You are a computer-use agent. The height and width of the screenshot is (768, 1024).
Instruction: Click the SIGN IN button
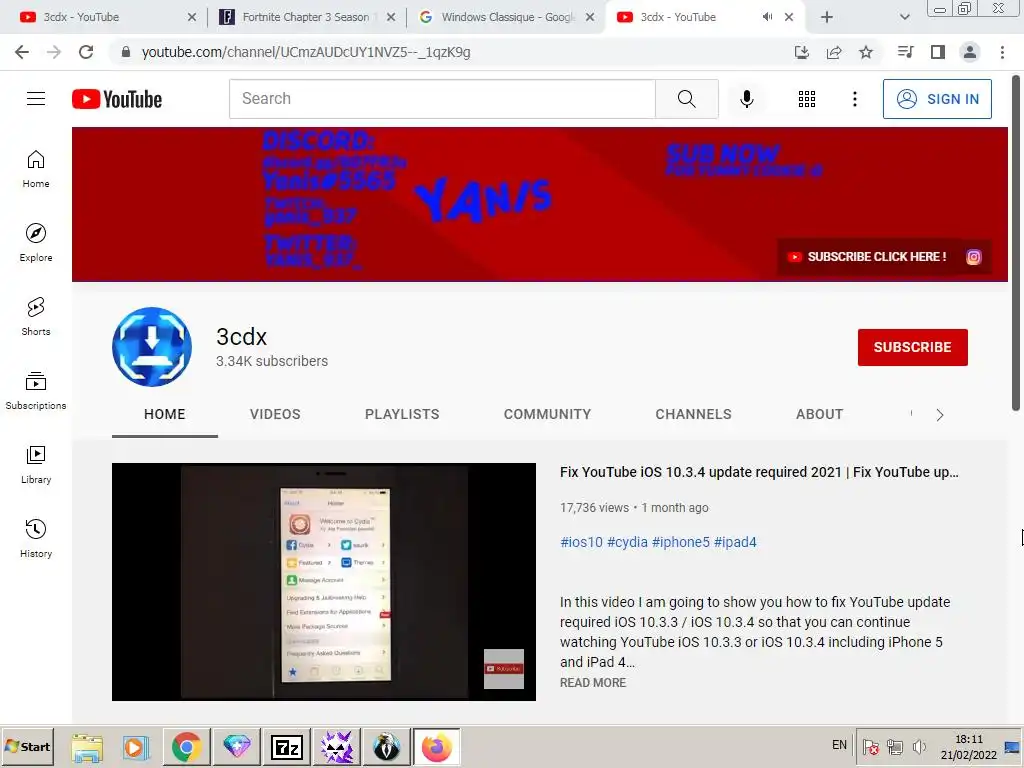click(937, 99)
